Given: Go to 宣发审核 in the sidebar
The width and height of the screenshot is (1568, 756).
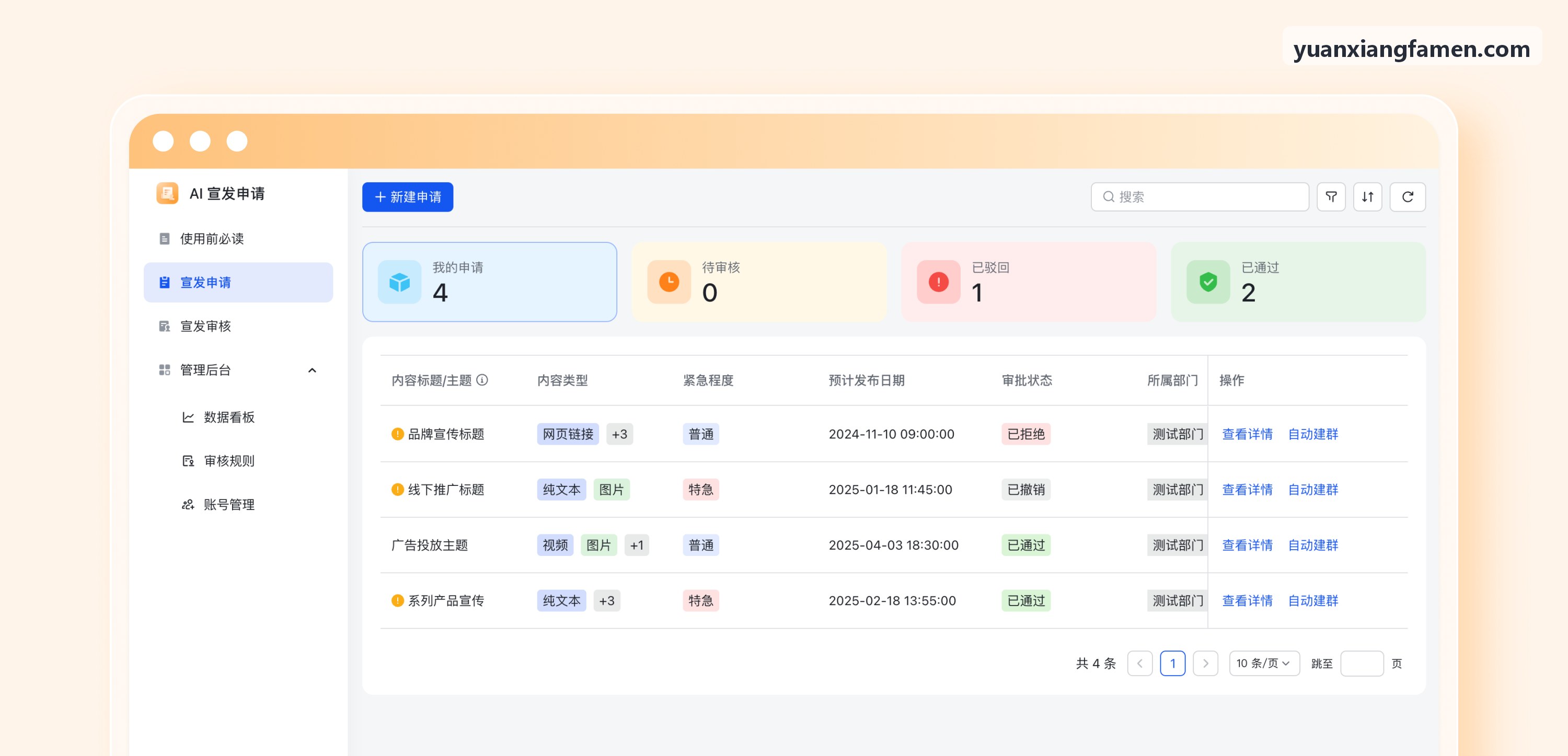Looking at the screenshot, I should coord(238,326).
